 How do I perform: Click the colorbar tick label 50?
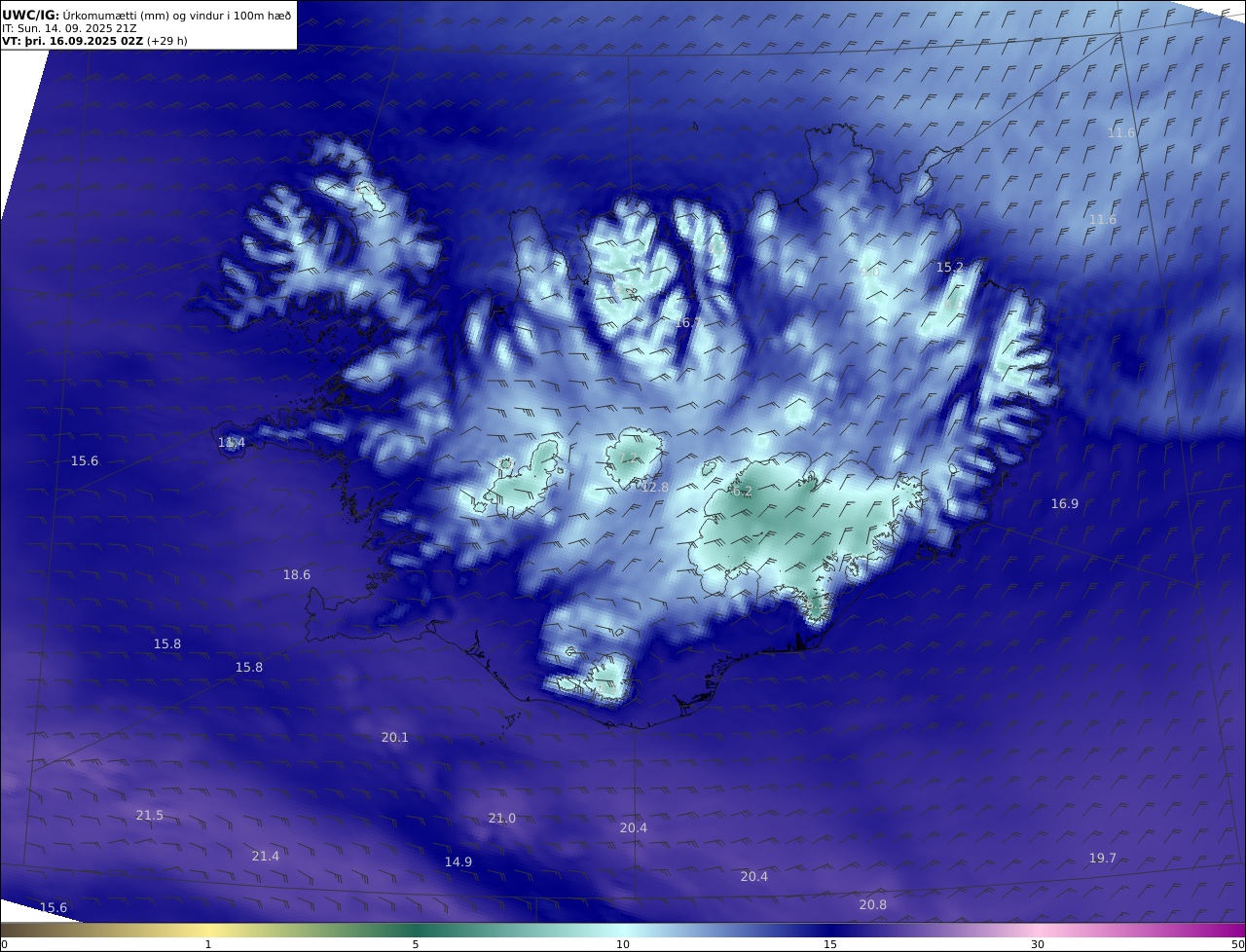tap(1237, 944)
